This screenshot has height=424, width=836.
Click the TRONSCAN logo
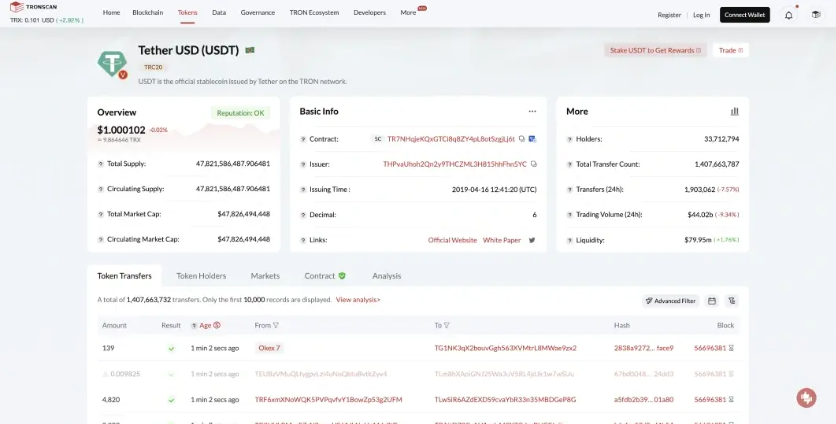[x=34, y=7]
